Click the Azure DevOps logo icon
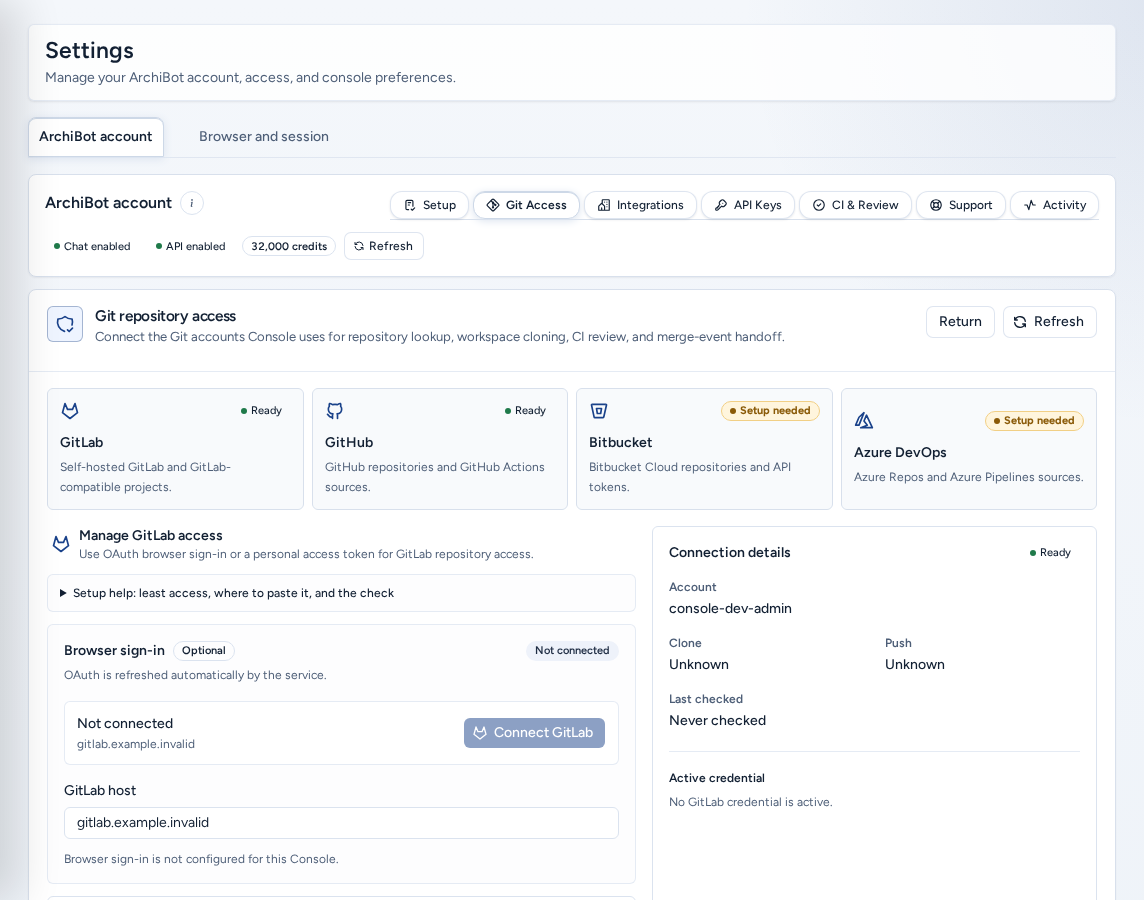Viewport: 1144px width, 900px height. point(864,421)
